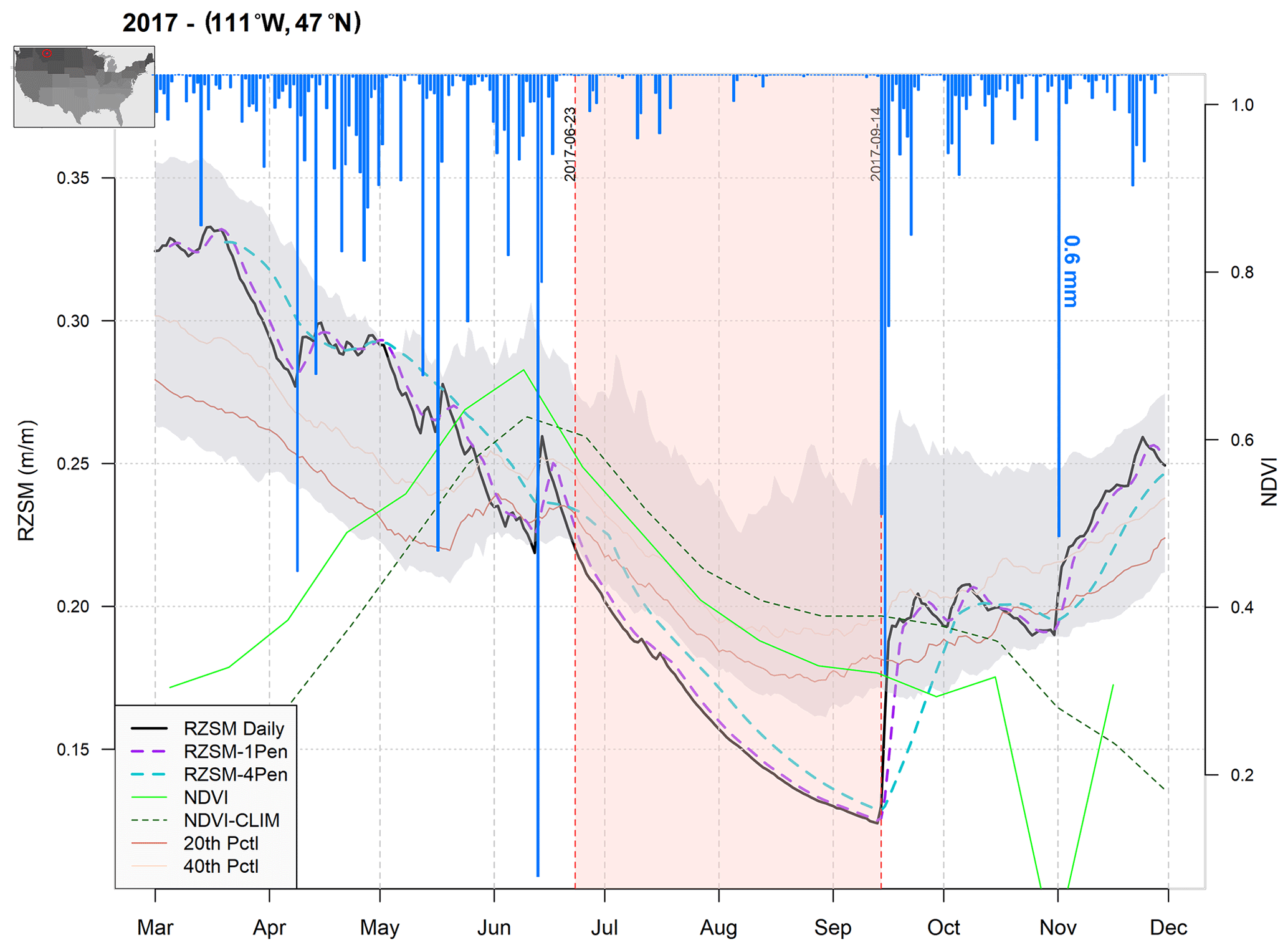Image resolution: width=1288 pixels, height=950 pixels.
Task: Click the RZSM (m/m) y-axis title
Action: (x=26, y=480)
